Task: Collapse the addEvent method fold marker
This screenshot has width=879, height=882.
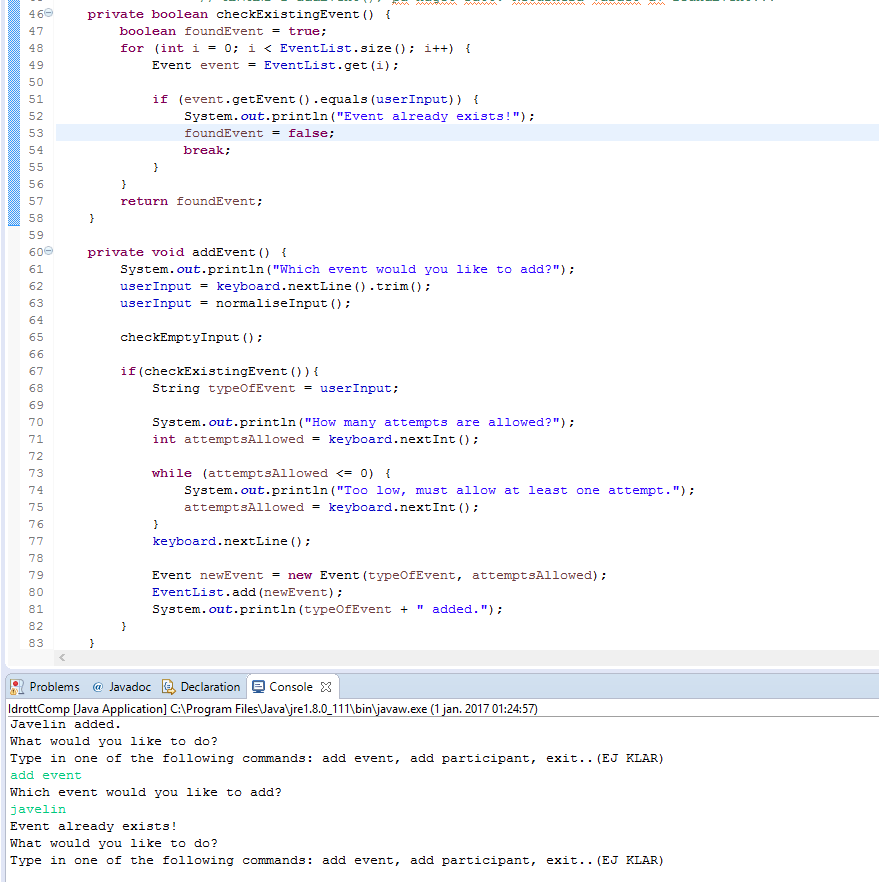Action: pyautogui.click(x=47, y=251)
